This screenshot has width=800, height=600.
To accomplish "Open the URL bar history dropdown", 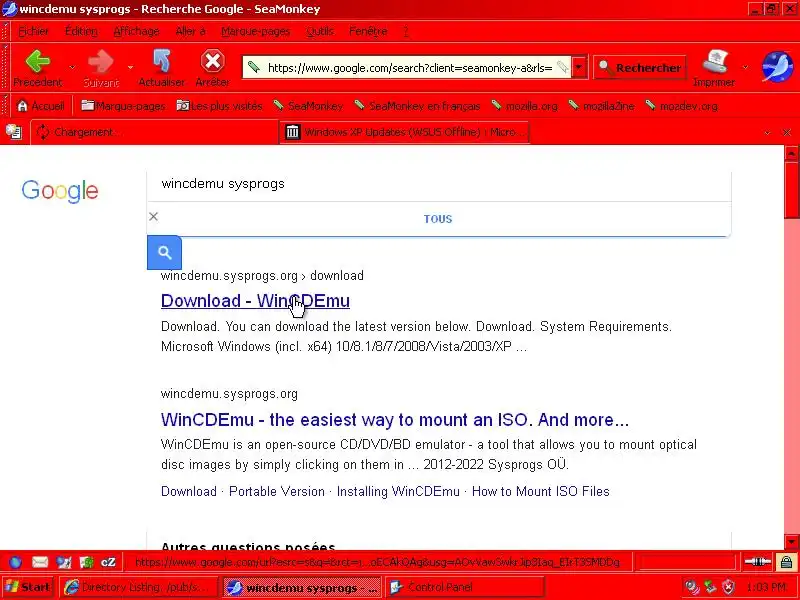I will tap(579, 67).
